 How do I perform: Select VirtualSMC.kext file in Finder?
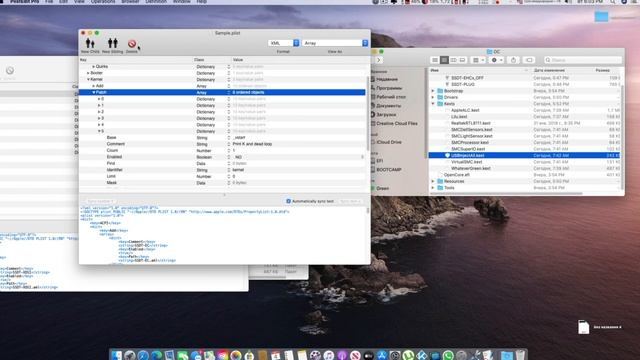(467, 162)
